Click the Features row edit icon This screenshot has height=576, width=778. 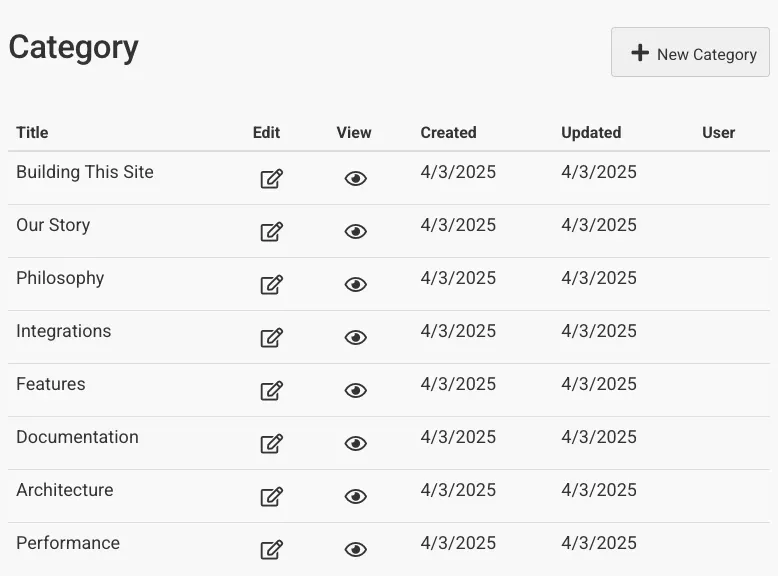pyautogui.click(x=271, y=391)
